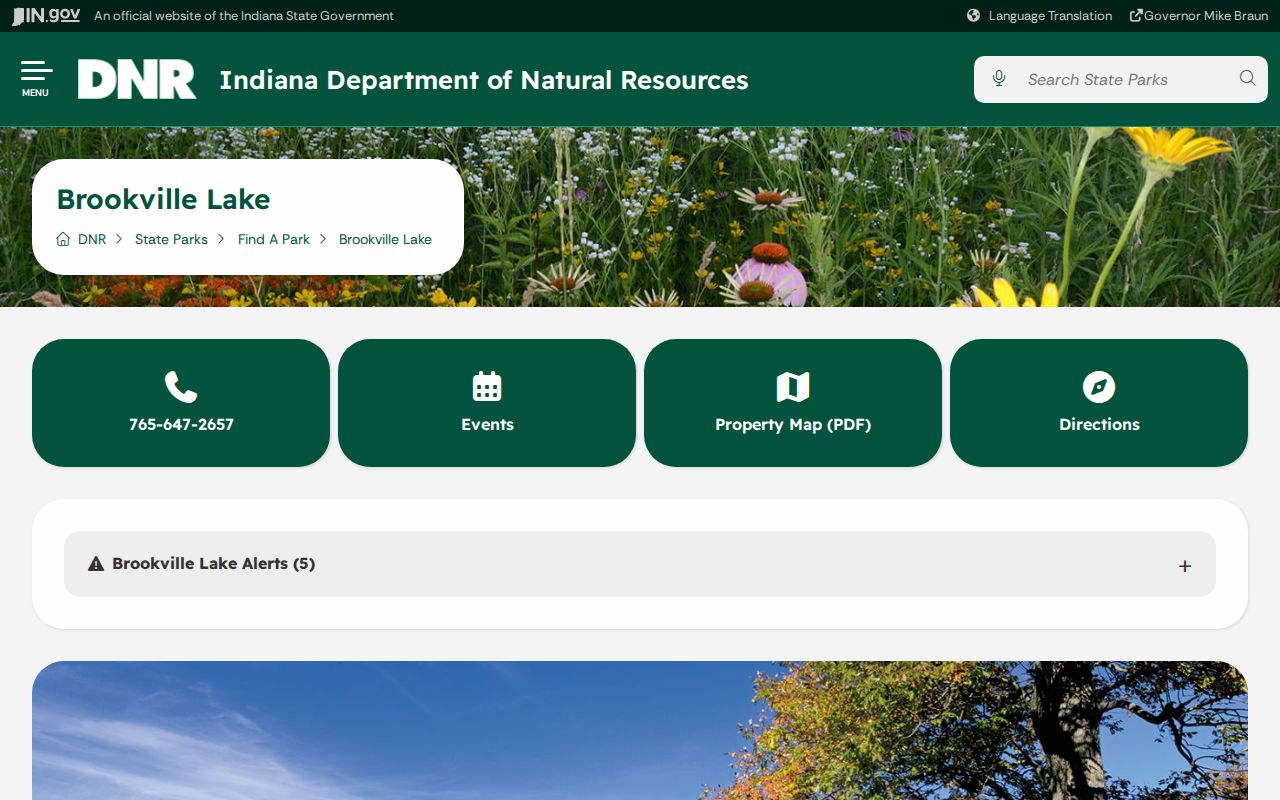Go to DNR breadcrumb link

point(92,239)
